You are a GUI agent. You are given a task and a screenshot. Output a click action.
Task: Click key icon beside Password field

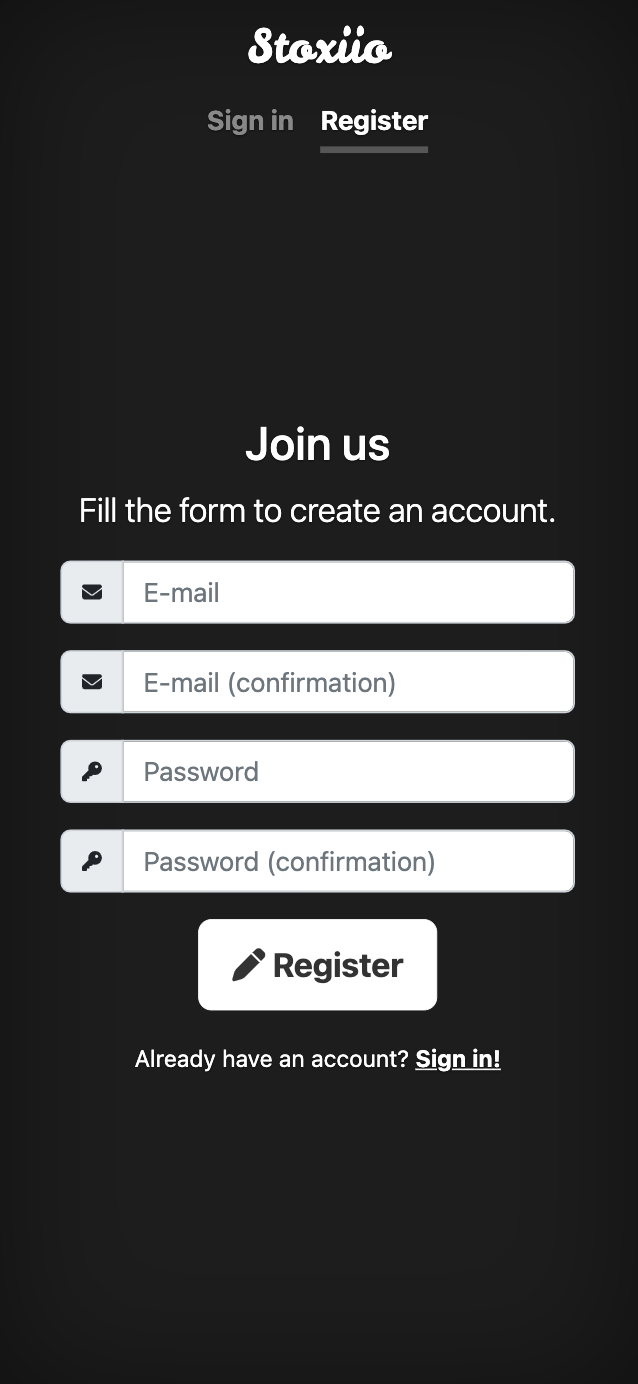pos(92,772)
